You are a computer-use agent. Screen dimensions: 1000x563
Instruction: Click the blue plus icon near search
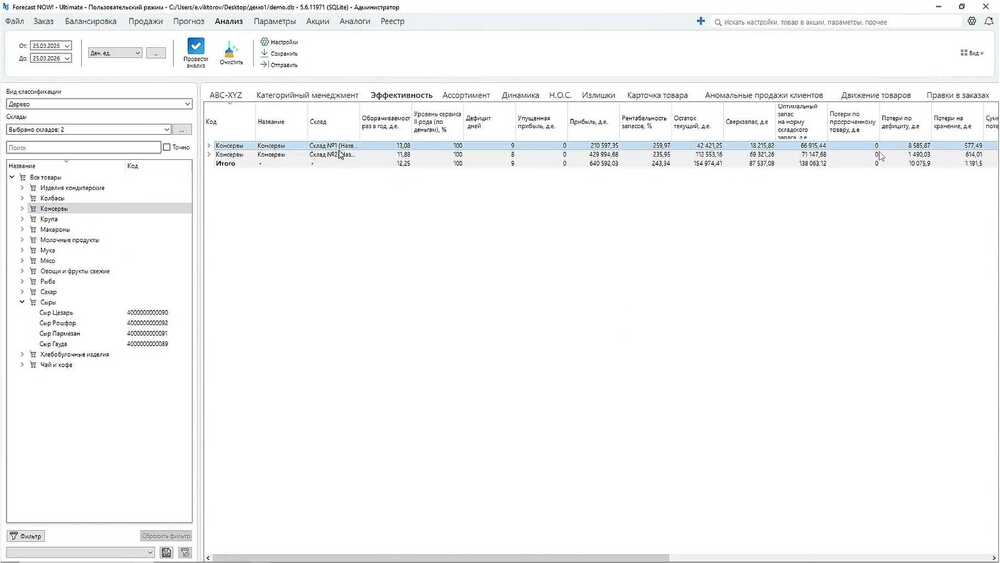[700, 21]
